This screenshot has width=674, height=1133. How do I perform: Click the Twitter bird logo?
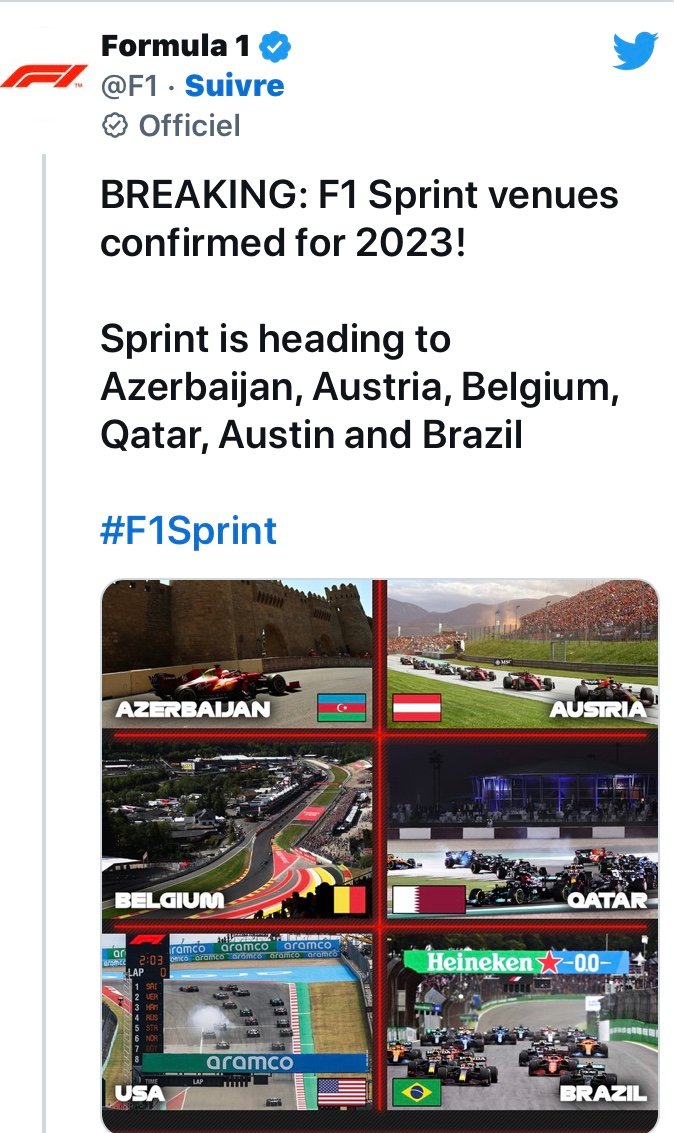point(635,50)
